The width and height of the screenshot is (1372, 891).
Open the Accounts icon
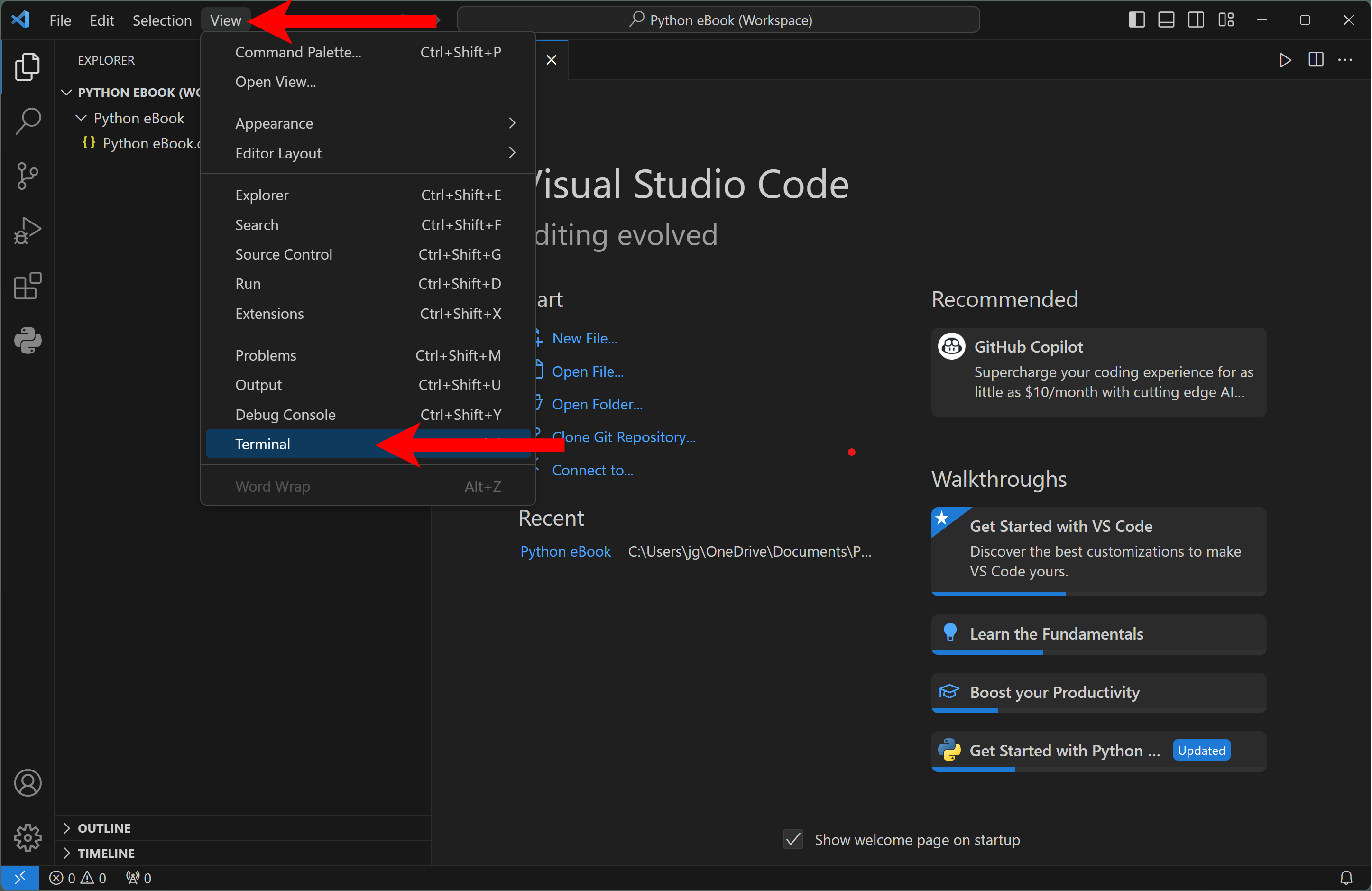pyautogui.click(x=27, y=782)
